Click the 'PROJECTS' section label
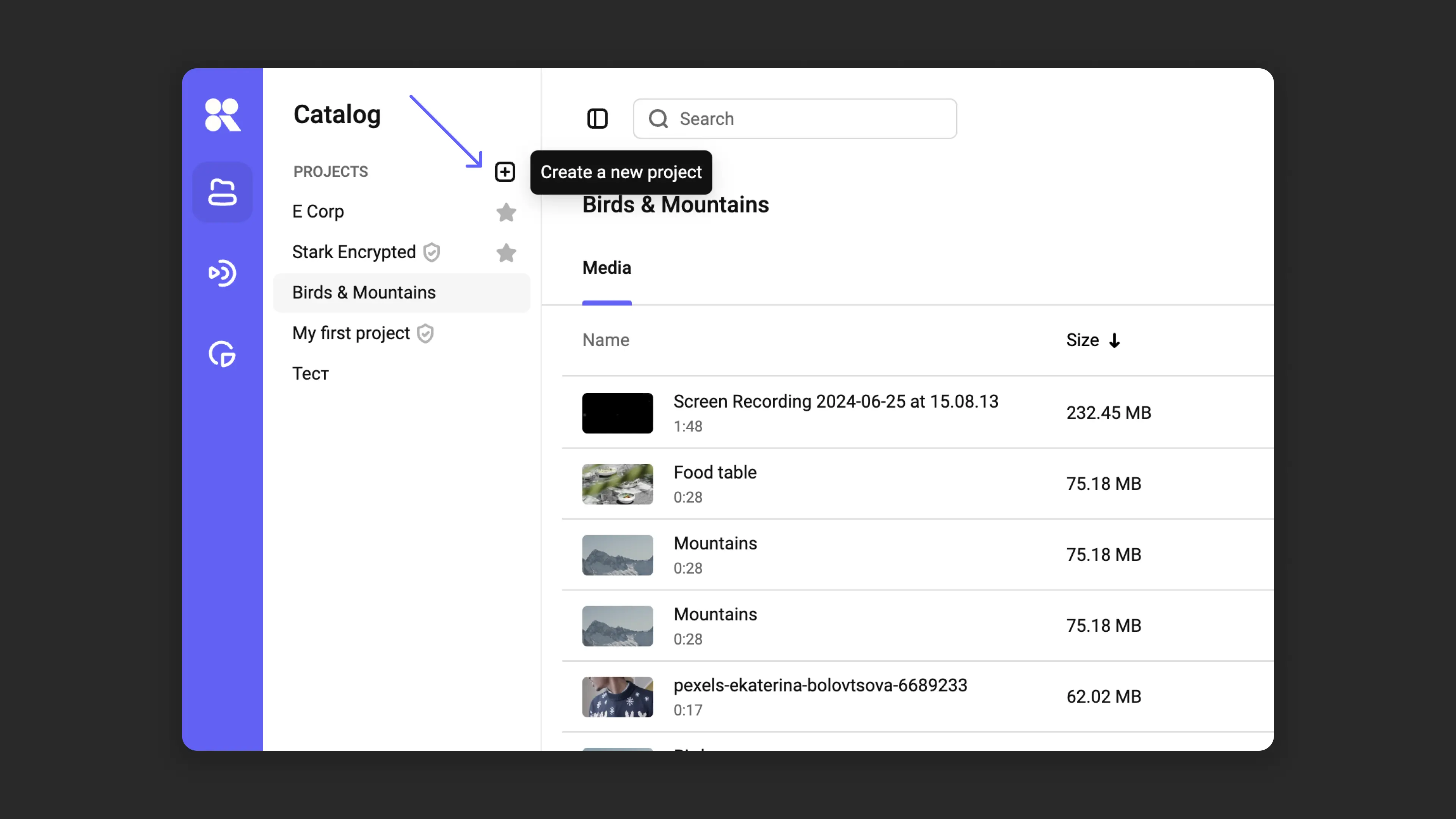Screen dimensions: 1456x819 [x=331, y=172]
